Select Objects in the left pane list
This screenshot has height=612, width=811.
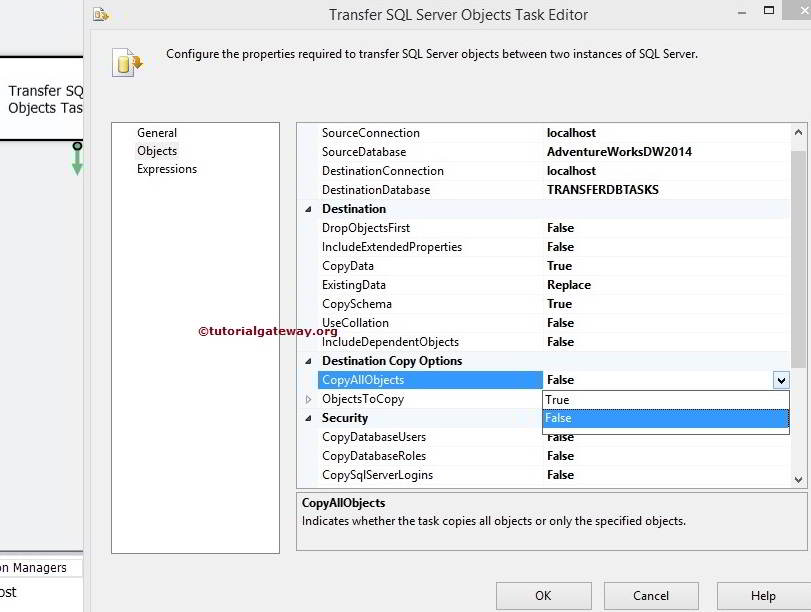157,151
